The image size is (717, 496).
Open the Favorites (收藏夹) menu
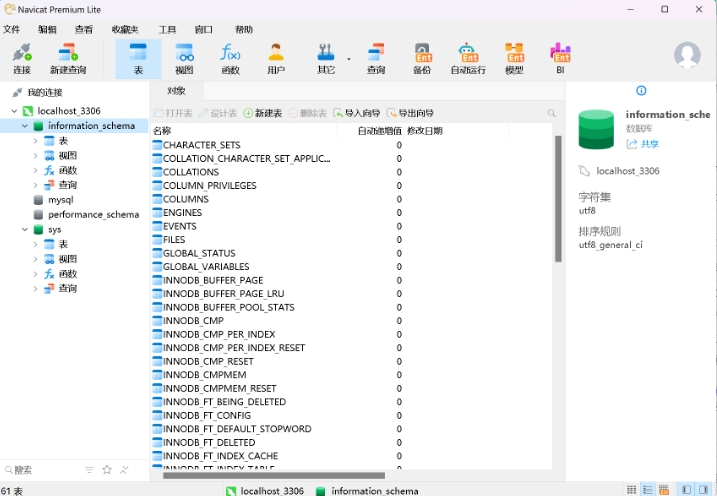tap(125, 29)
